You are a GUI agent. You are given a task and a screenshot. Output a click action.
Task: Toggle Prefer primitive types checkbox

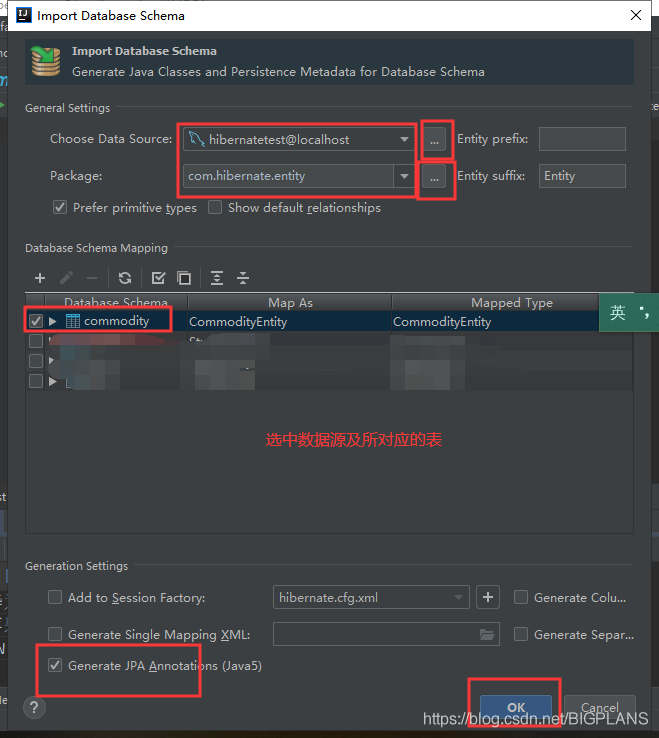(x=60, y=207)
